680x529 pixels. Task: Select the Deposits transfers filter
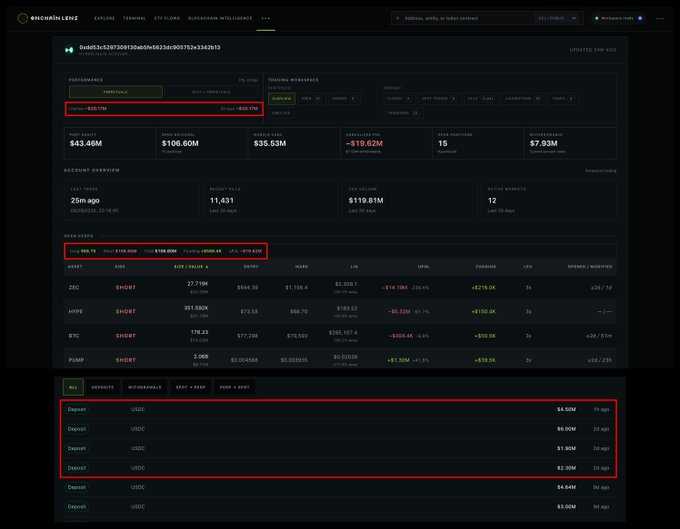pos(103,387)
